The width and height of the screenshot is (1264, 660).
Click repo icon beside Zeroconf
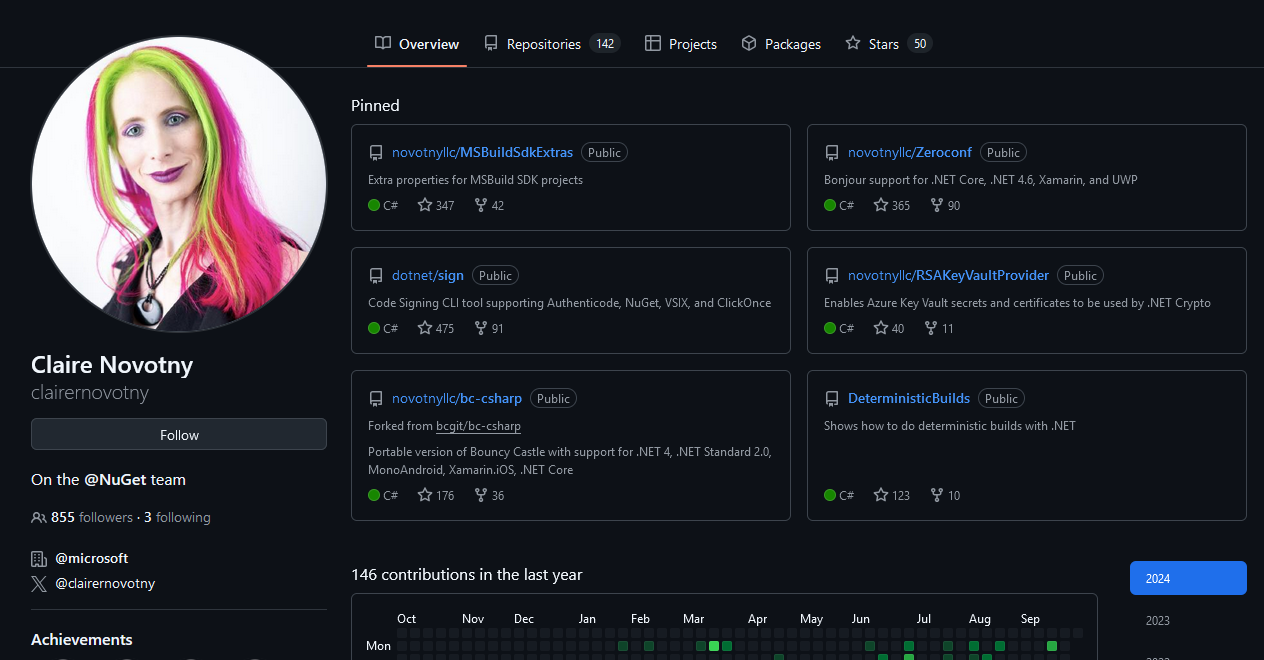click(x=832, y=153)
